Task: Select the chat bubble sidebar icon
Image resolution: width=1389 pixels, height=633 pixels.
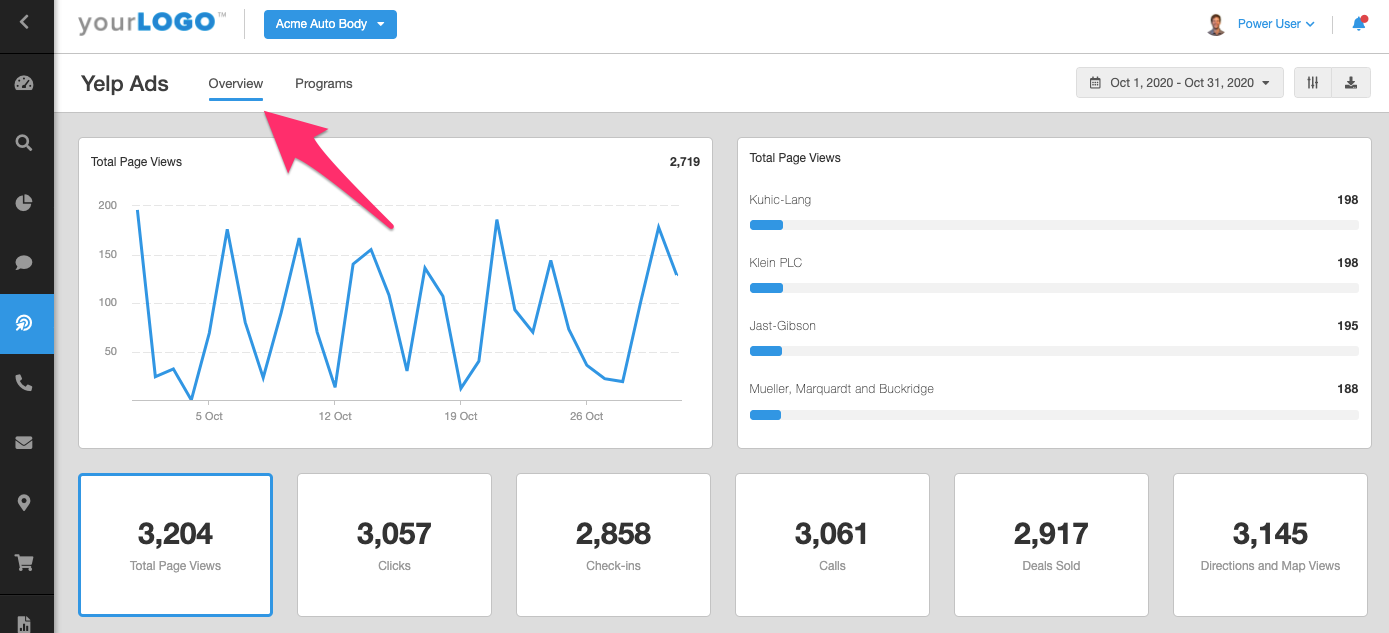Action: point(25,263)
